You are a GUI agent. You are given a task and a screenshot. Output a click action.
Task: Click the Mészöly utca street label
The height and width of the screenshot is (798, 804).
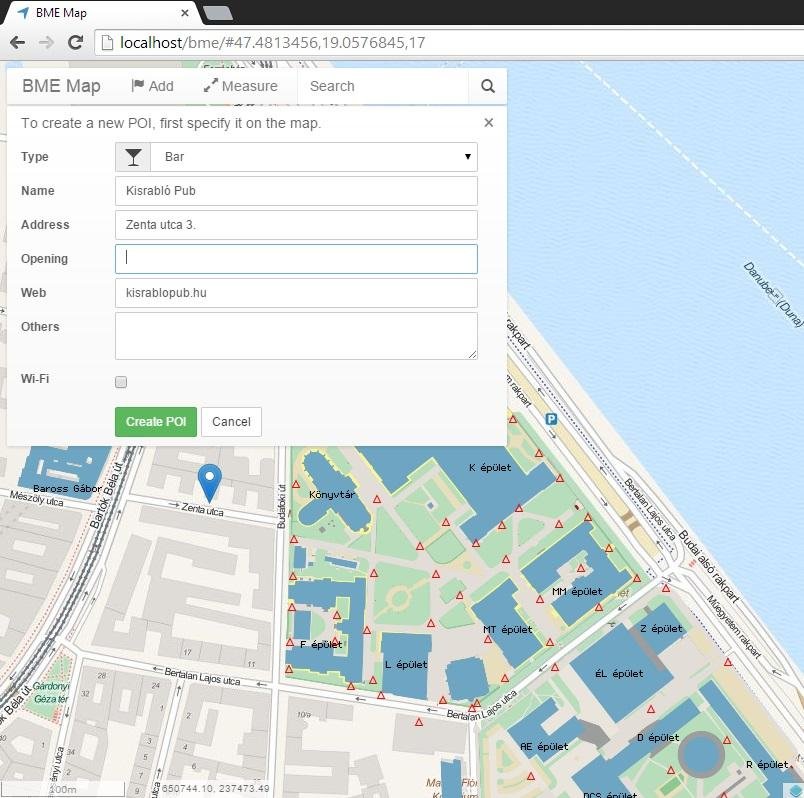(x=36, y=498)
